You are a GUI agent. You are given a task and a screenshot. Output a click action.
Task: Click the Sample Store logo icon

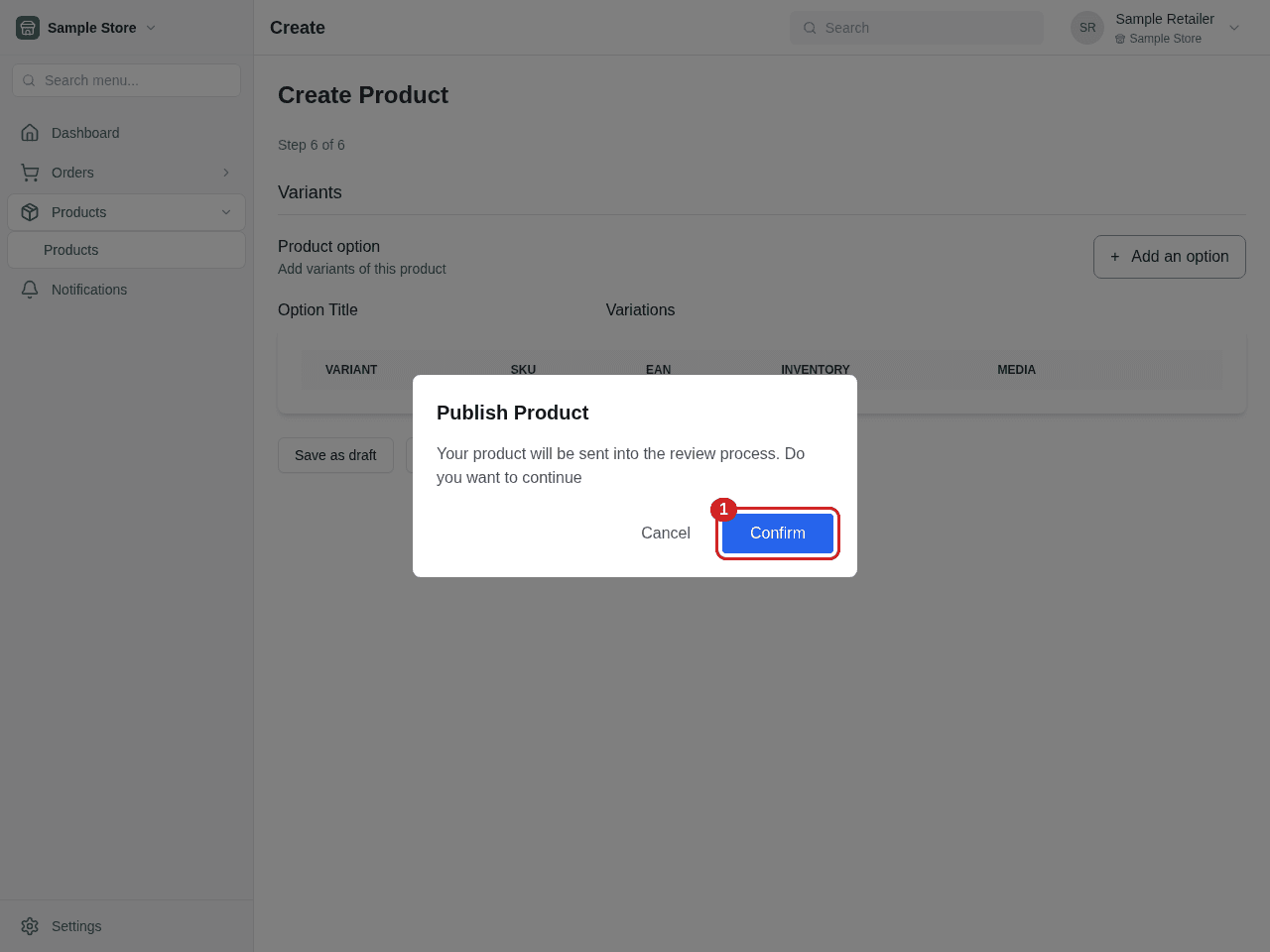28,28
